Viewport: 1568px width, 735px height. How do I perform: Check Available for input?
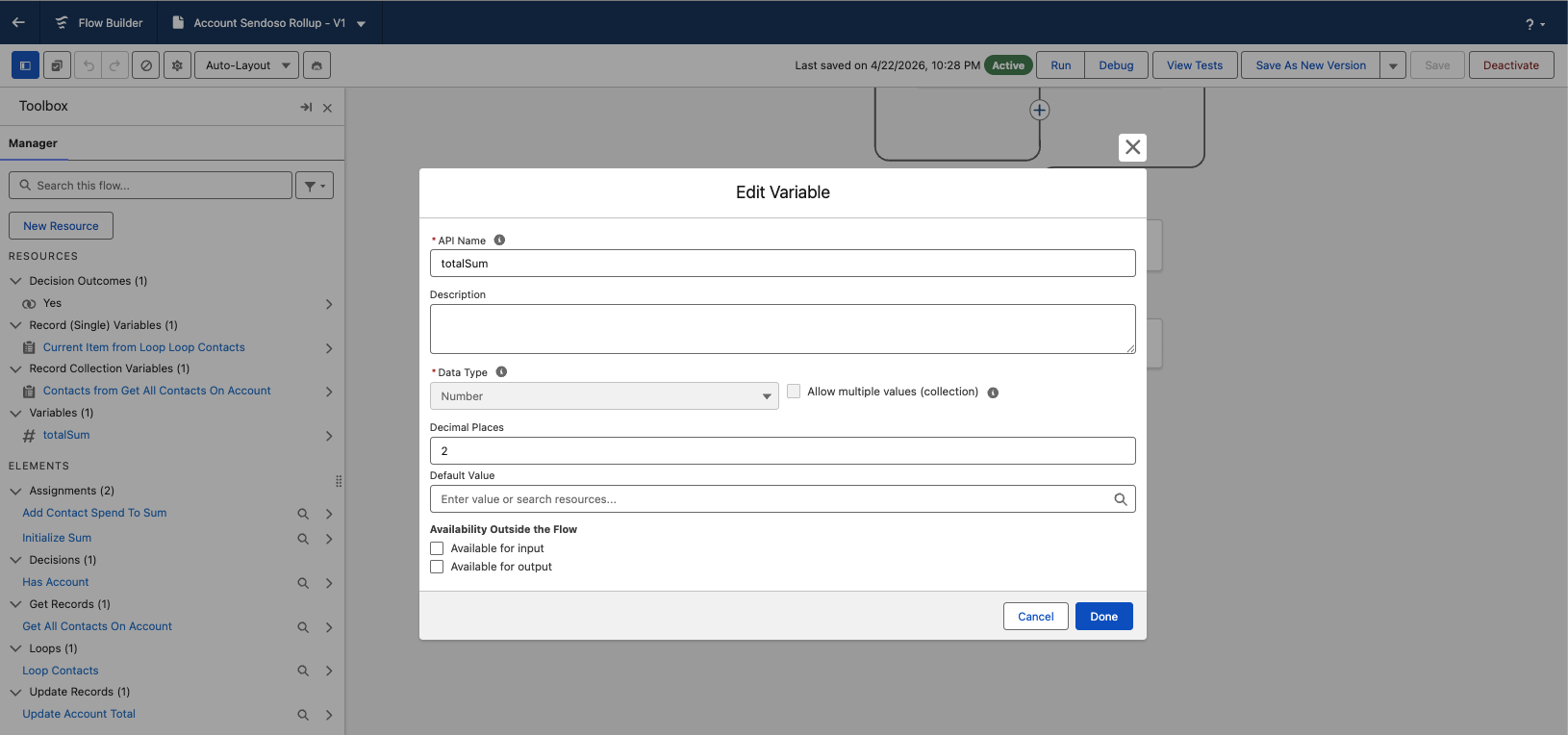click(x=437, y=548)
